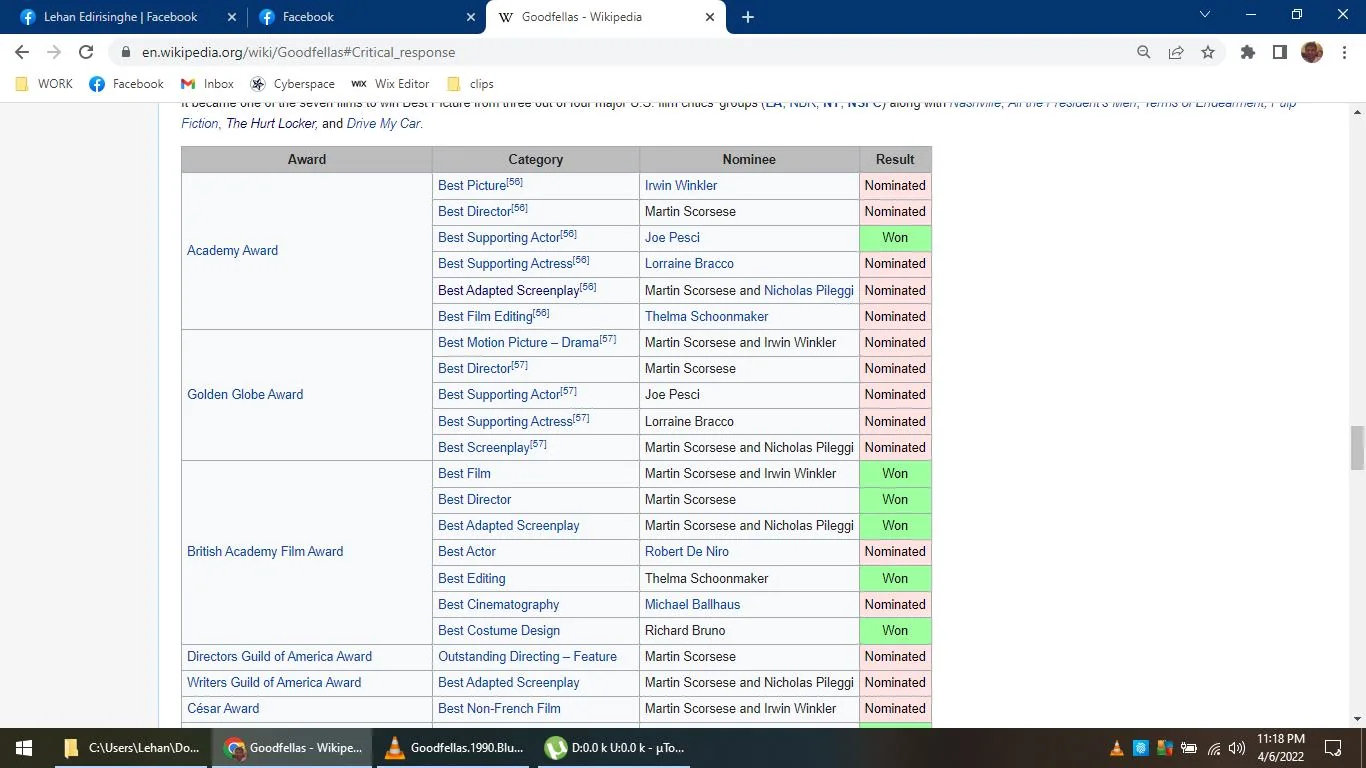Switch to the µTorrent taskbar window
Viewport: 1366px width, 768px height.
click(615, 748)
